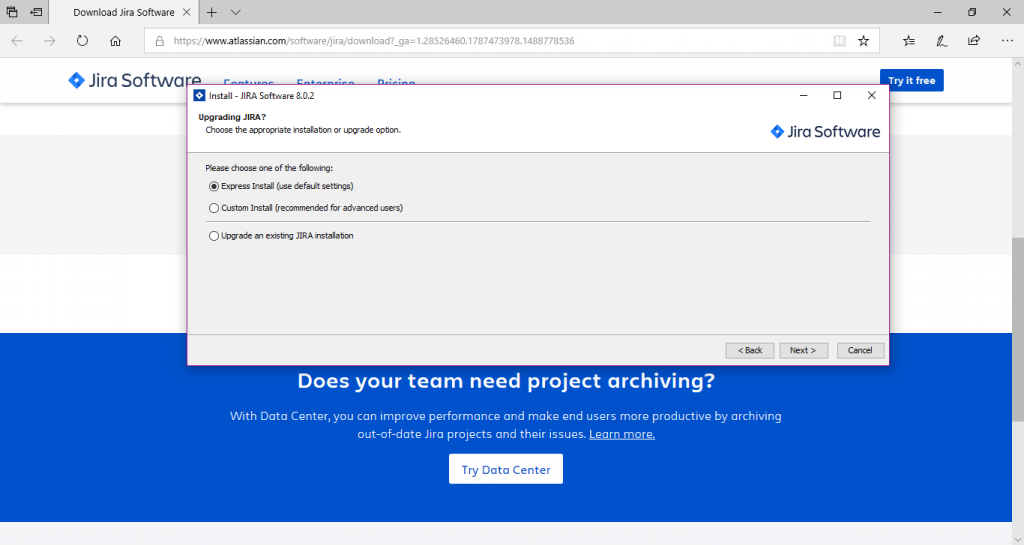Click the browser Back arrow
This screenshot has height=545, width=1024.
pos(17,40)
